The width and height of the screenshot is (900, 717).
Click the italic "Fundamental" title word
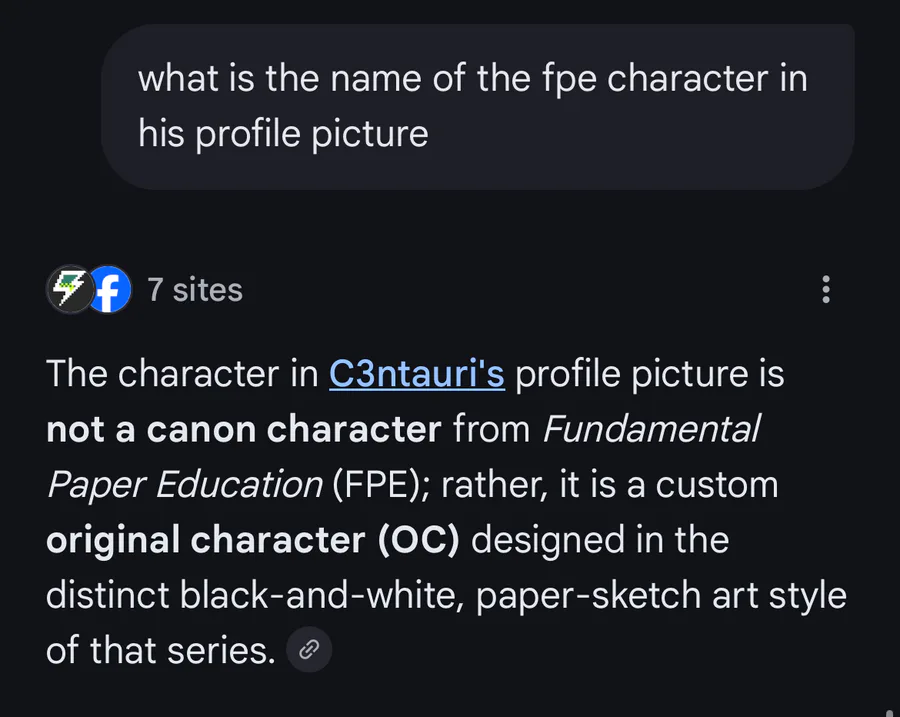(x=651, y=429)
